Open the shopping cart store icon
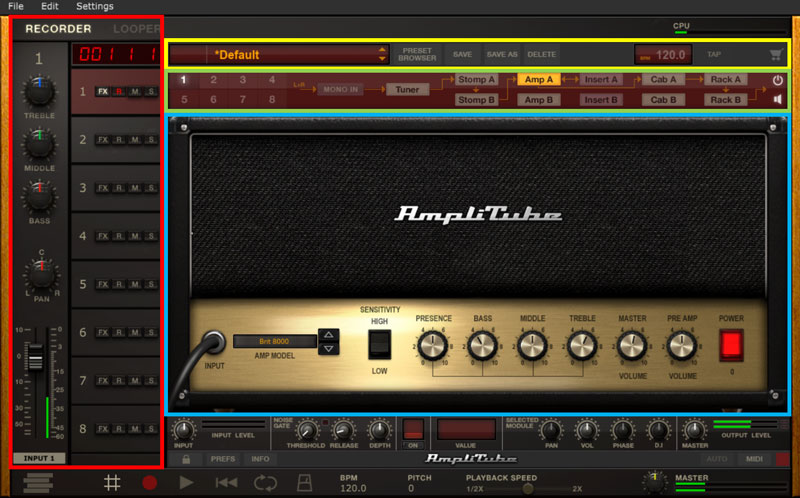 click(776, 55)
